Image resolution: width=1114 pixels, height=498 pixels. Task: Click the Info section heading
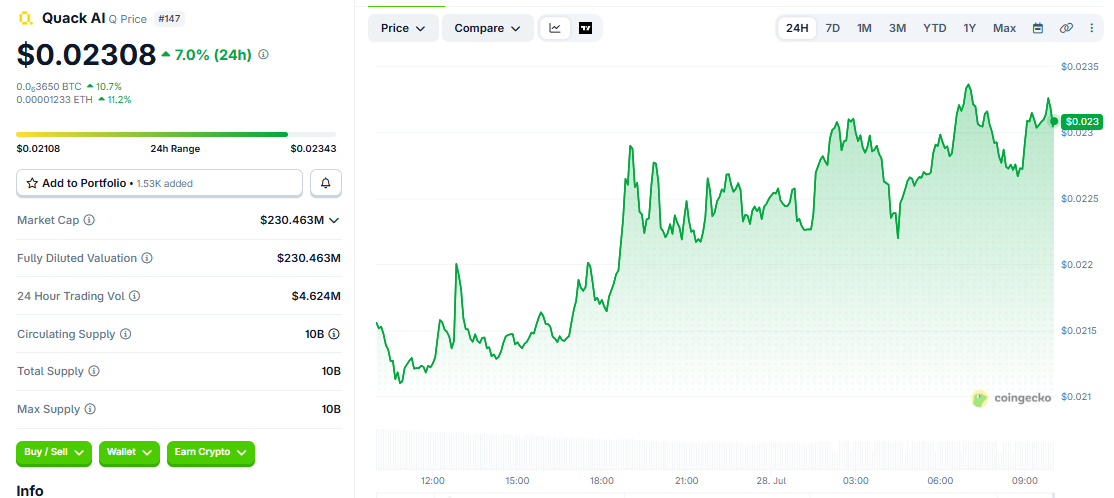click(x=30, y=490)
